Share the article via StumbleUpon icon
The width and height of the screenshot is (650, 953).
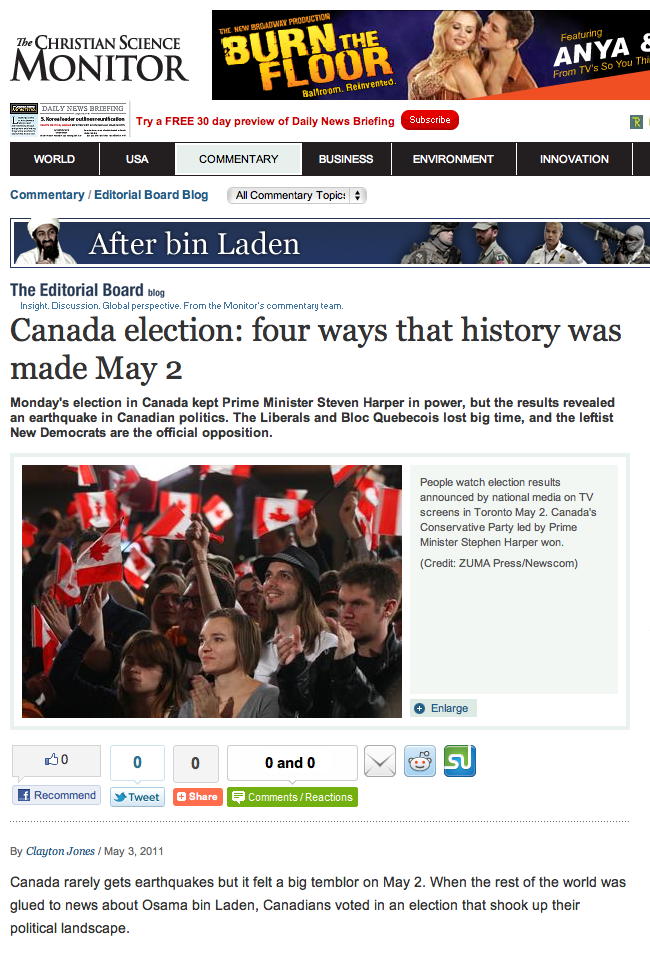(460, 761)
